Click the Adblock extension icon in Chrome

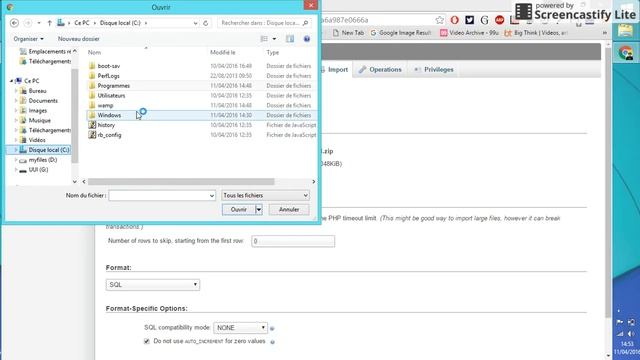499,20
